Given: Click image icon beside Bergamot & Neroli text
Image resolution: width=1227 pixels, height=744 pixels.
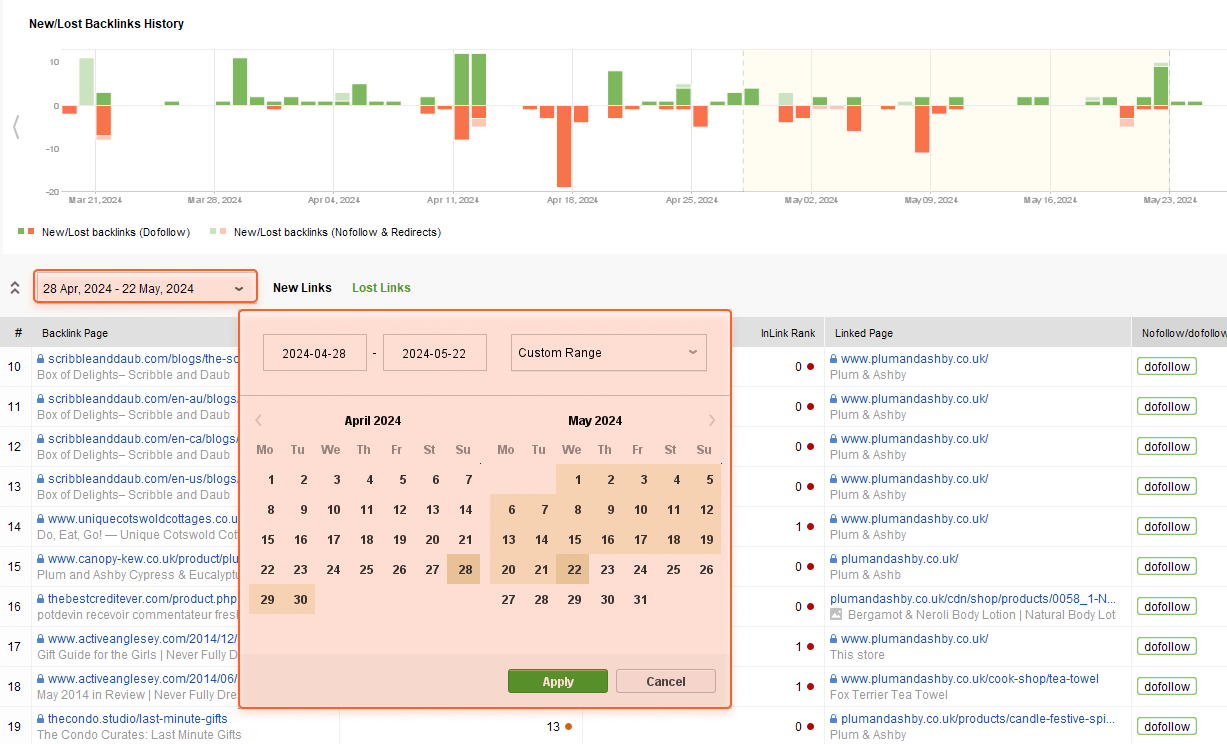Looking at the screenshot, I should 837,615.
